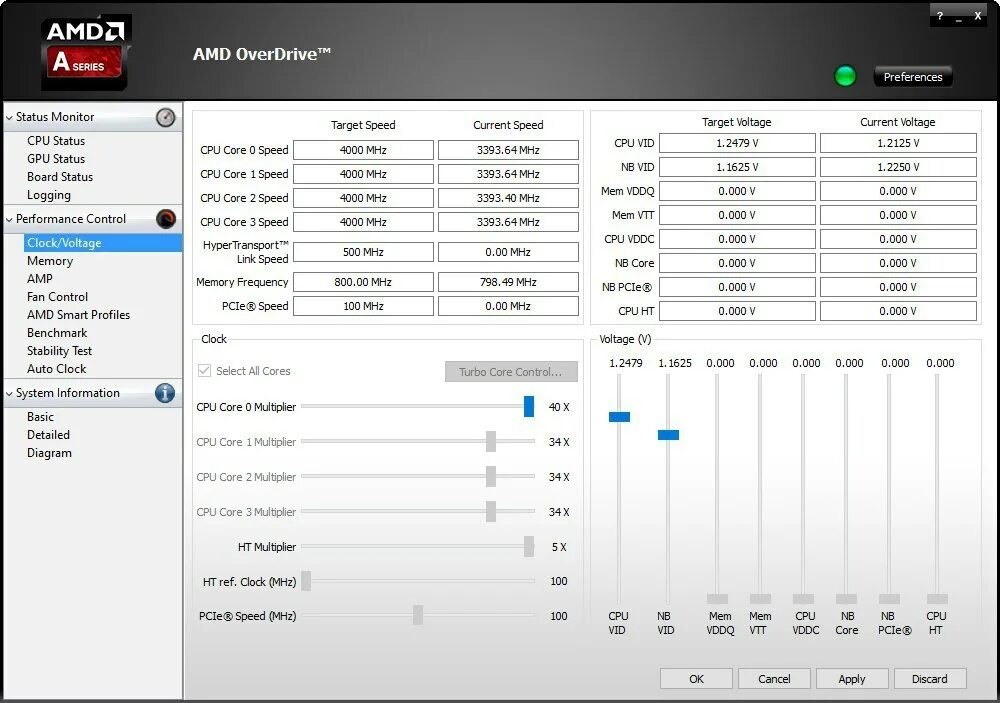The image size is (1000, 703).
Task: Click the 5 X HT multiplier value
Action: pyautogui.click(x=559, y=547)
